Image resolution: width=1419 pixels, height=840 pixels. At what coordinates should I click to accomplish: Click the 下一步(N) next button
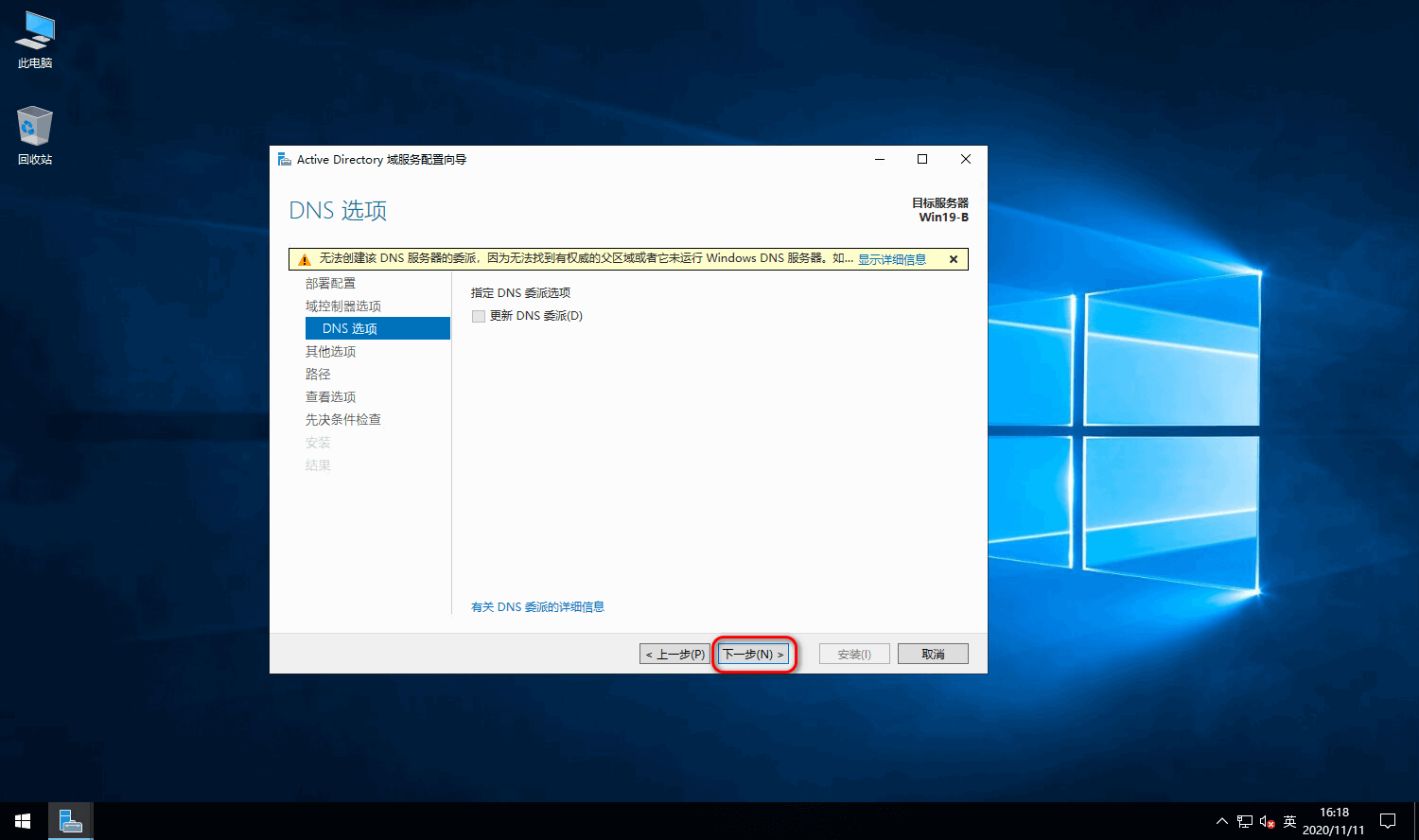[753, 654]
